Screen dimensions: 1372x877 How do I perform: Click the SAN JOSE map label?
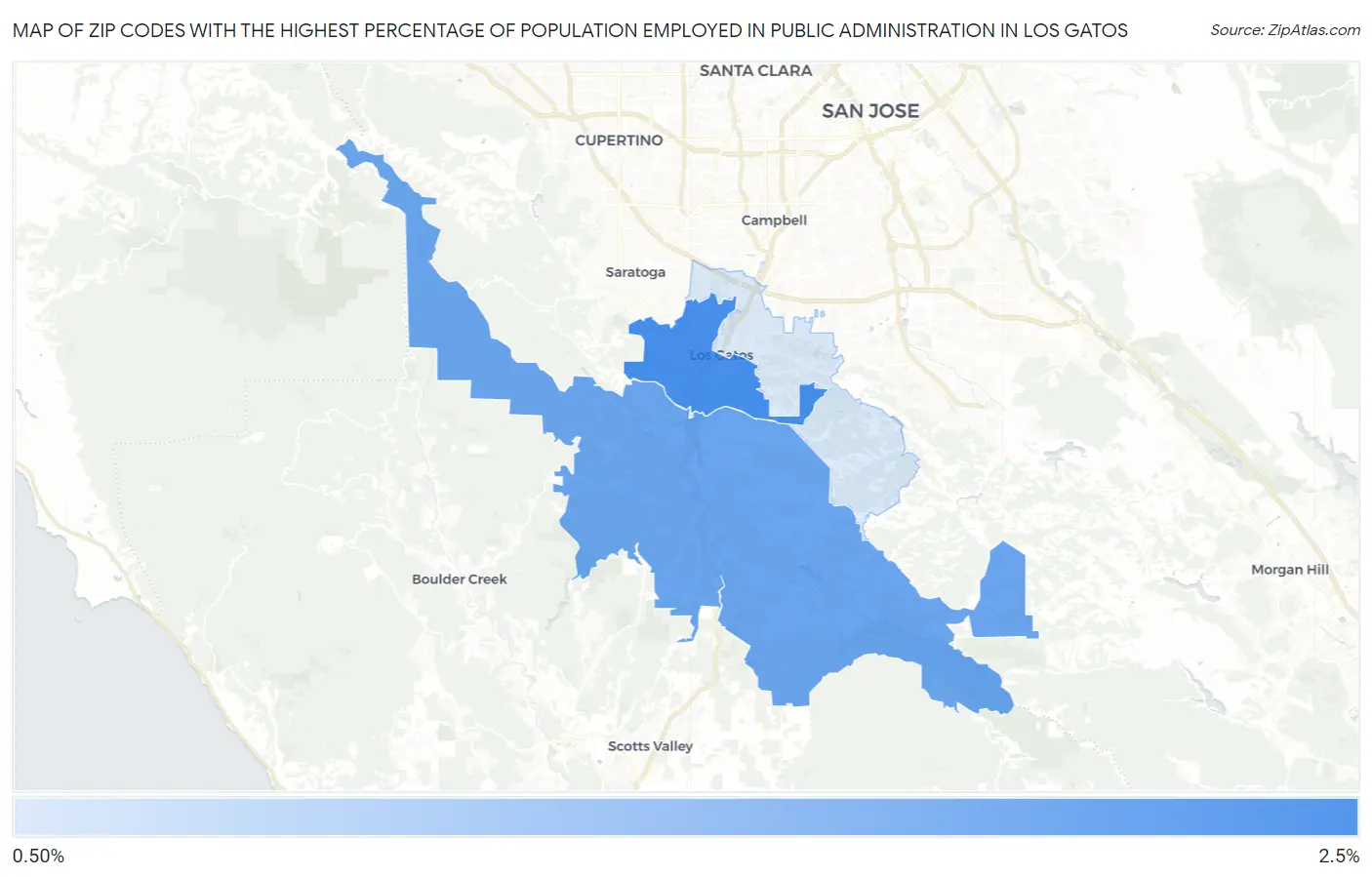tap(870, 111)
